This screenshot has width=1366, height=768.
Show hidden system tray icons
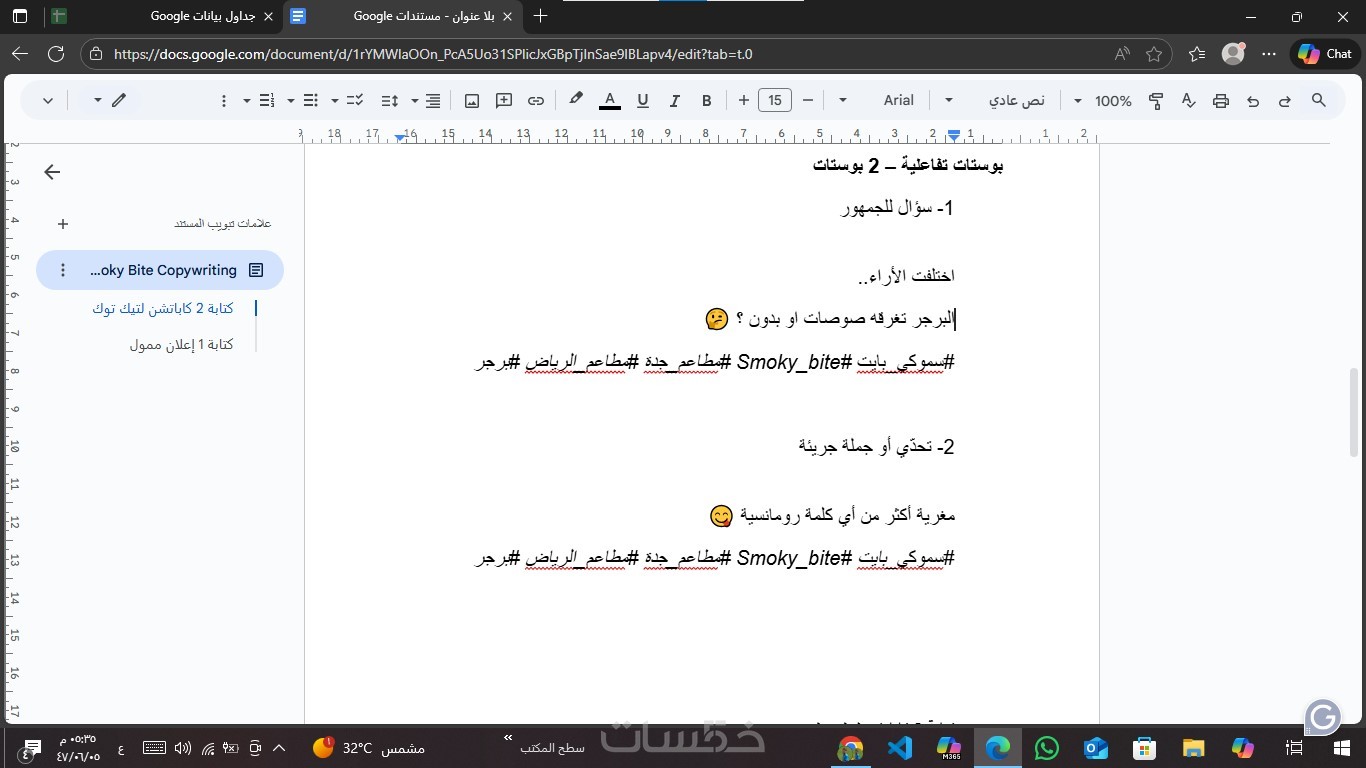[279, 748]
